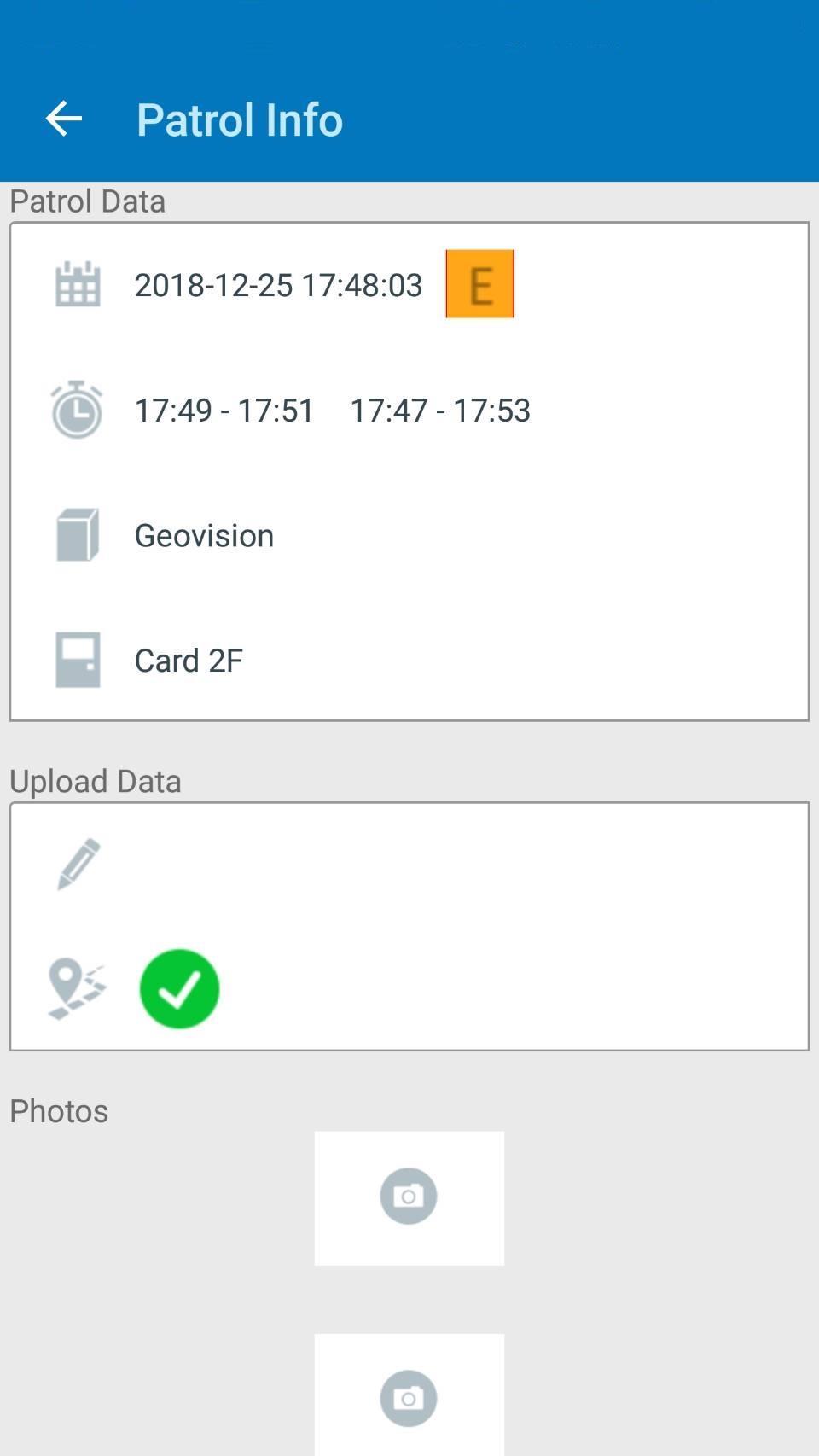Tap the Card 2F door icon
Viewport: 819px width, 1456px height.
click(78, 660)
